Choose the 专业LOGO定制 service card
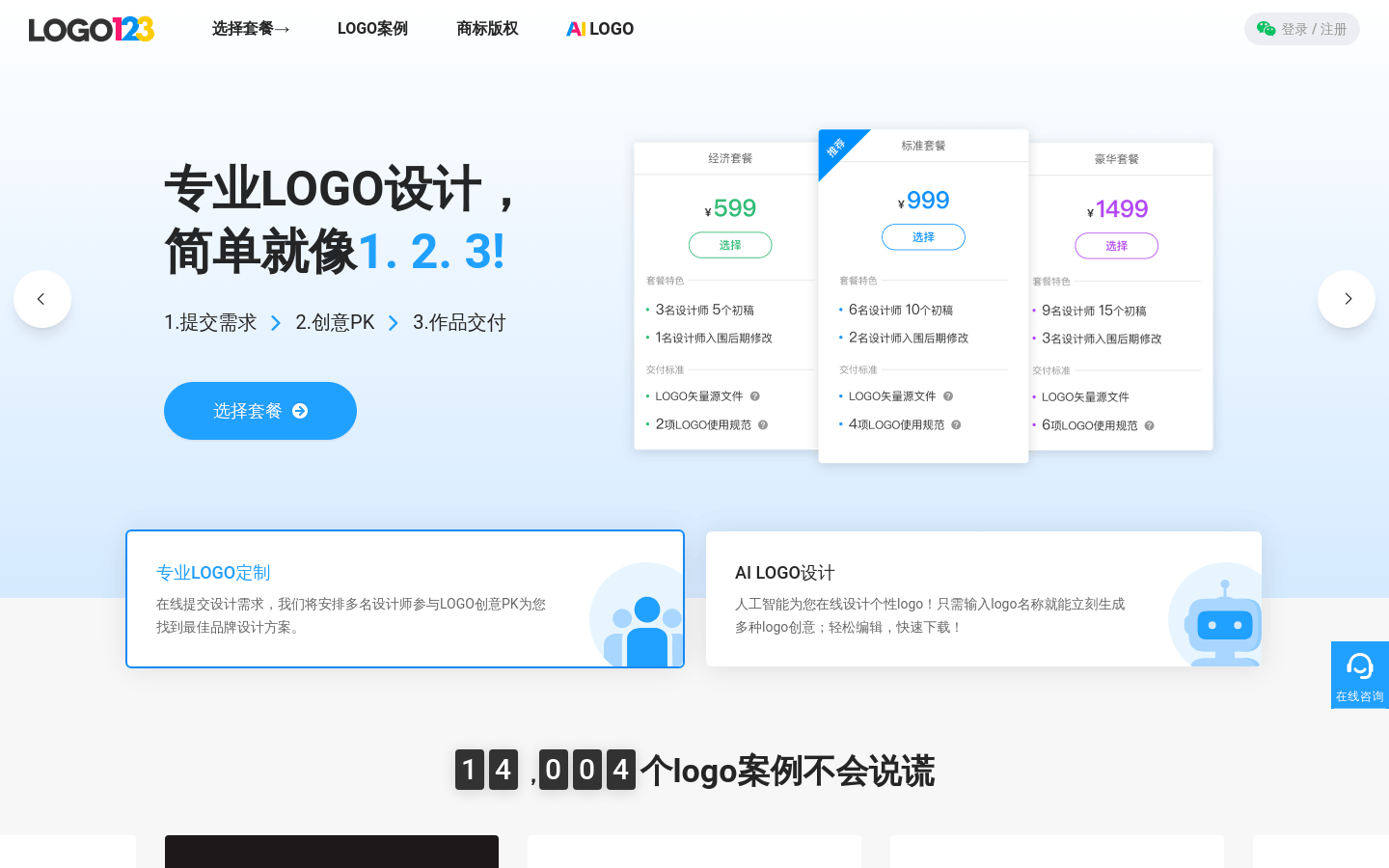 (x=405, y=599)
